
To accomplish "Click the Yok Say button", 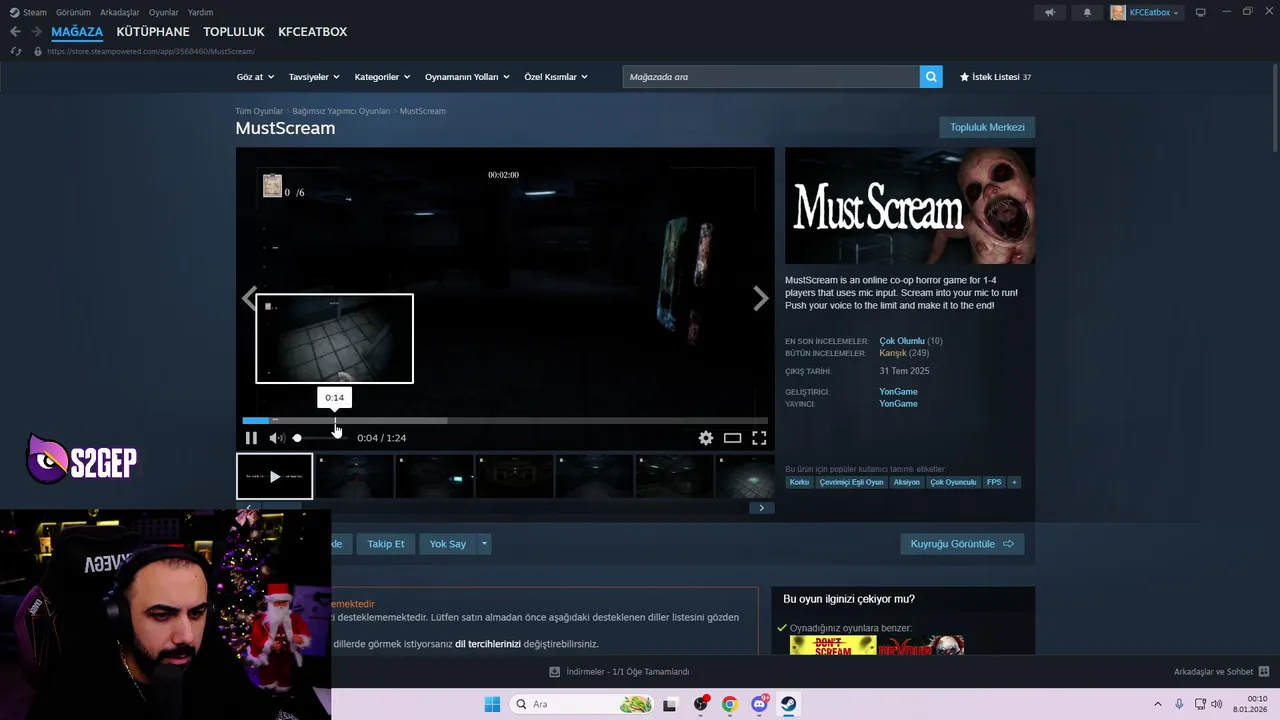I will coord(448,544).
